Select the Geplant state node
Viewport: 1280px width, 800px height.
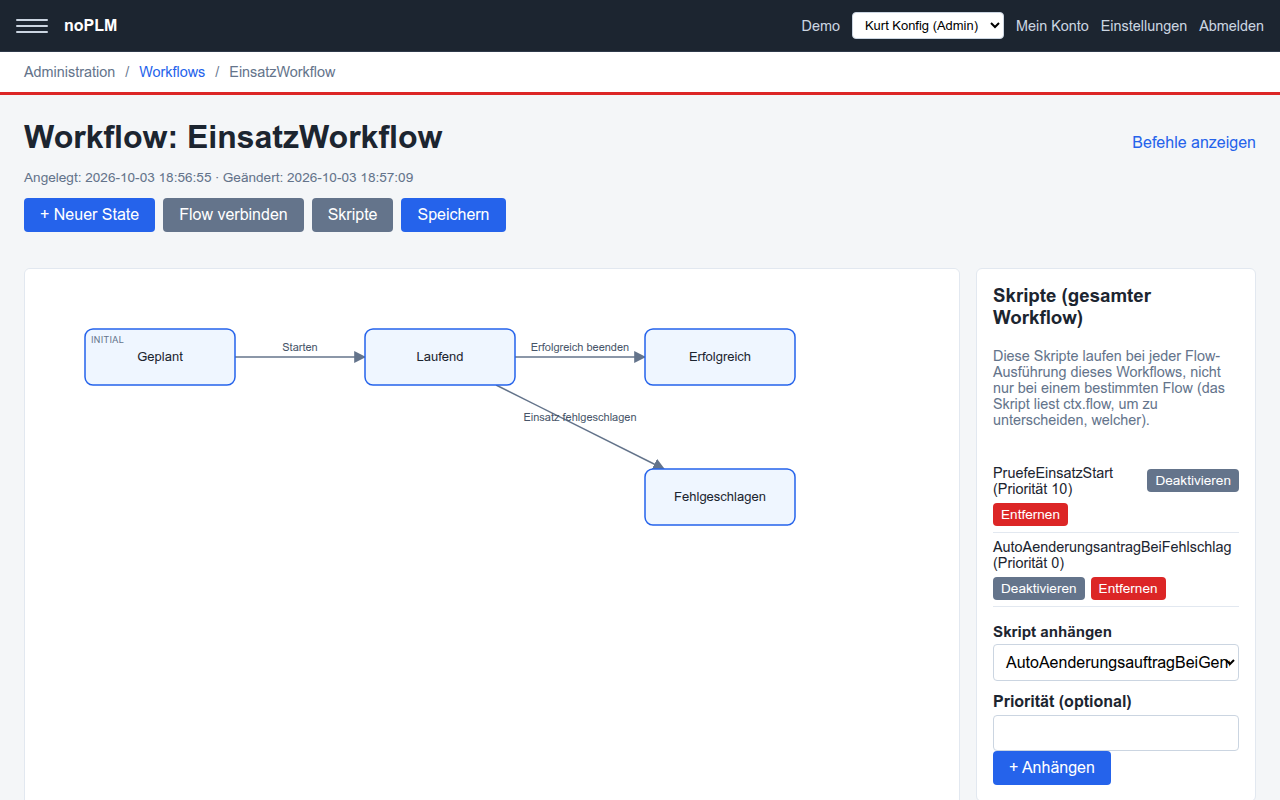click(160, 357)
